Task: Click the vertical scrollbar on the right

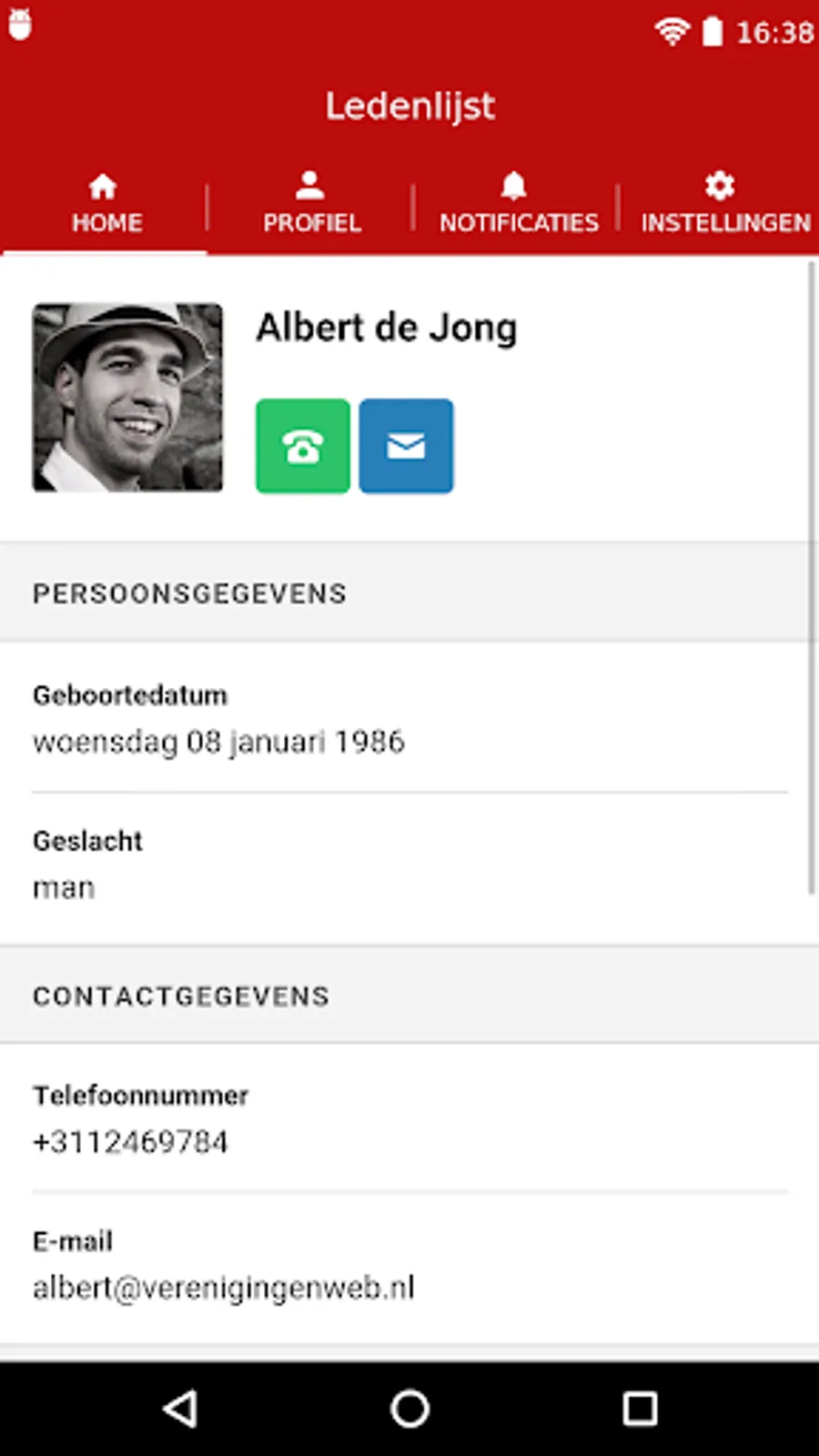Action: tap(812, 578)
